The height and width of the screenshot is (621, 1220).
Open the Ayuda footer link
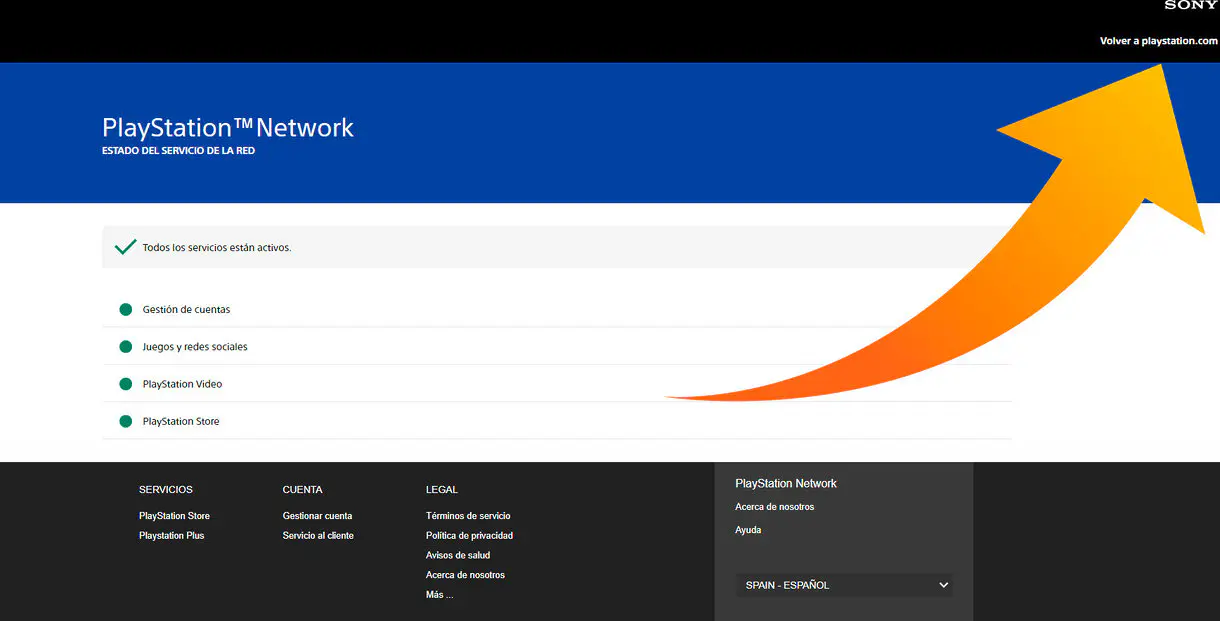coord(748,530)
